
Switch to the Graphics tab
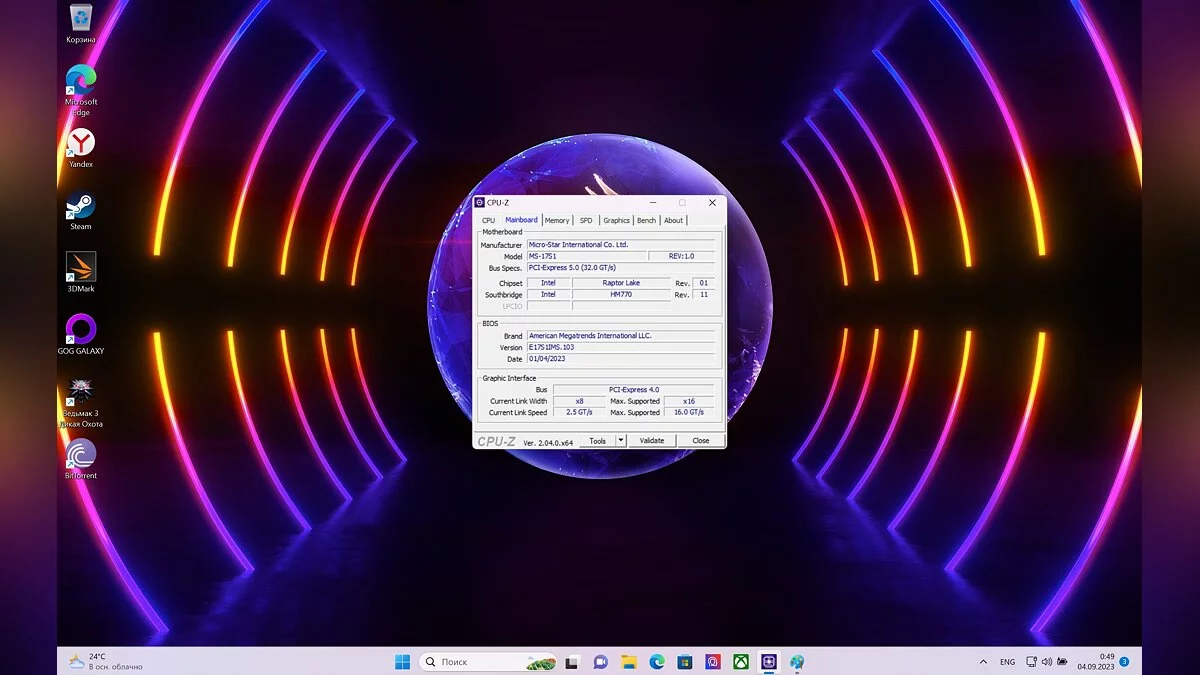point(616,220)
